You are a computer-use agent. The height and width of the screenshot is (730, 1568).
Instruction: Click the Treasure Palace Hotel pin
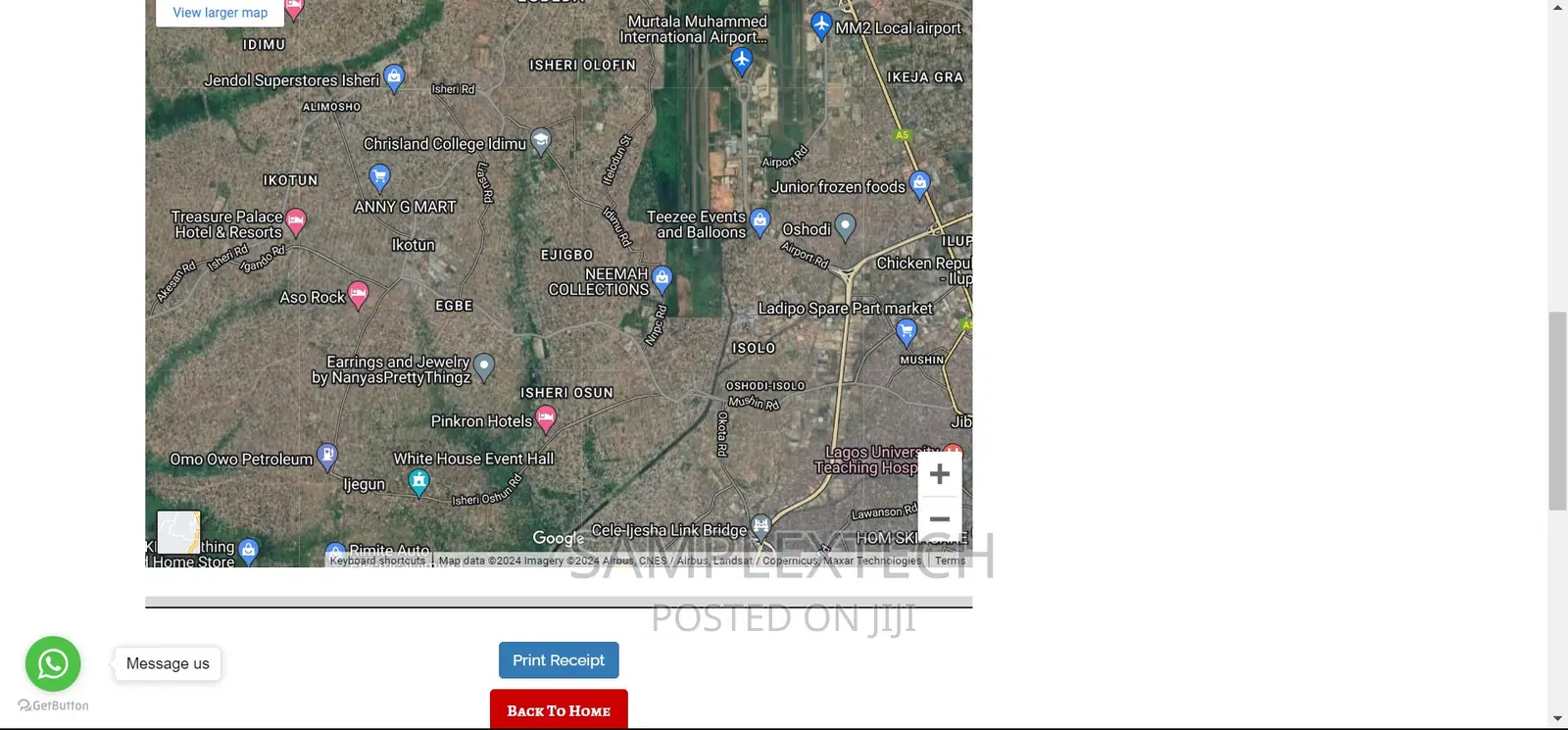coord(295,221)
